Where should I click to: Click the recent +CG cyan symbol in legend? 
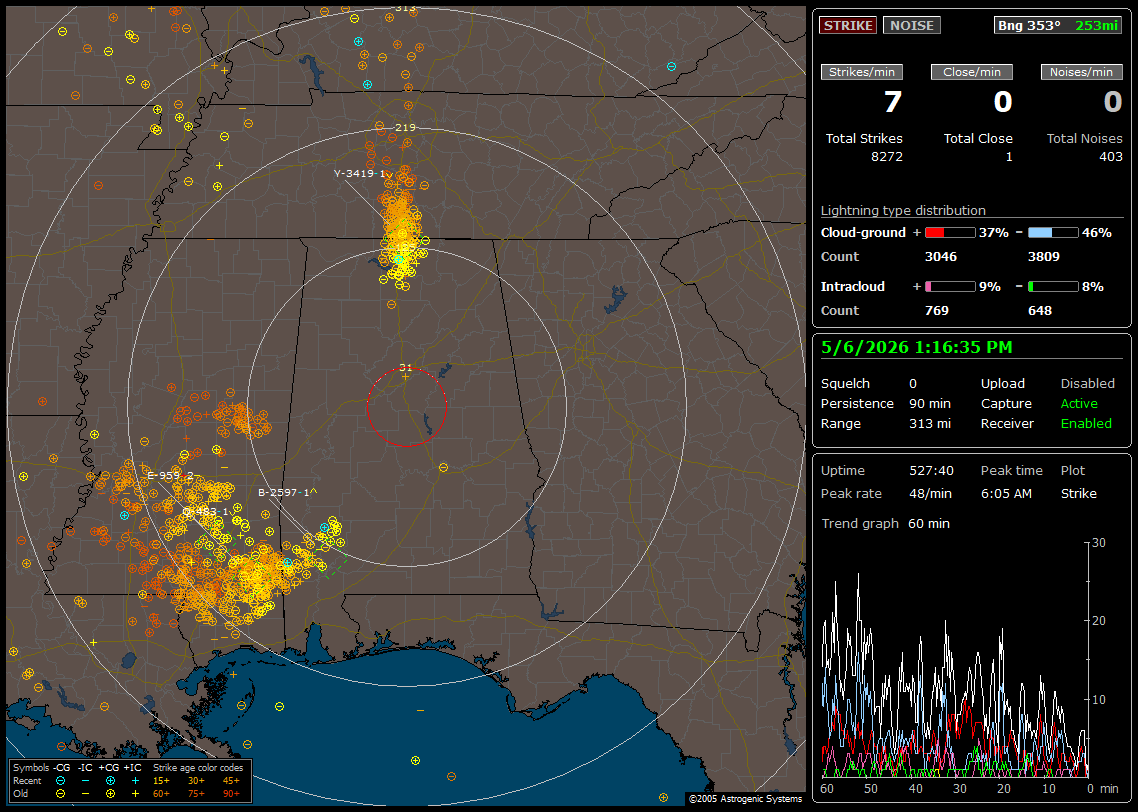110,781
